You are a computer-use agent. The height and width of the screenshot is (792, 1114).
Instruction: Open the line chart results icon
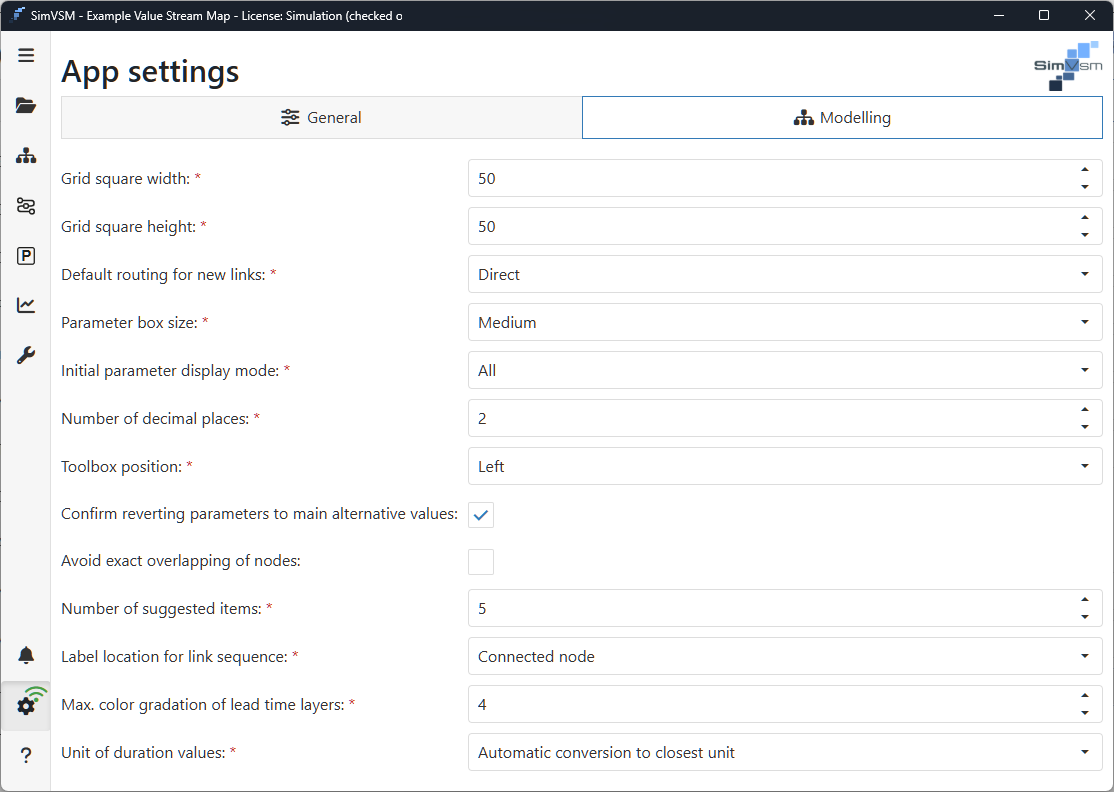click(x=26, y=305)
